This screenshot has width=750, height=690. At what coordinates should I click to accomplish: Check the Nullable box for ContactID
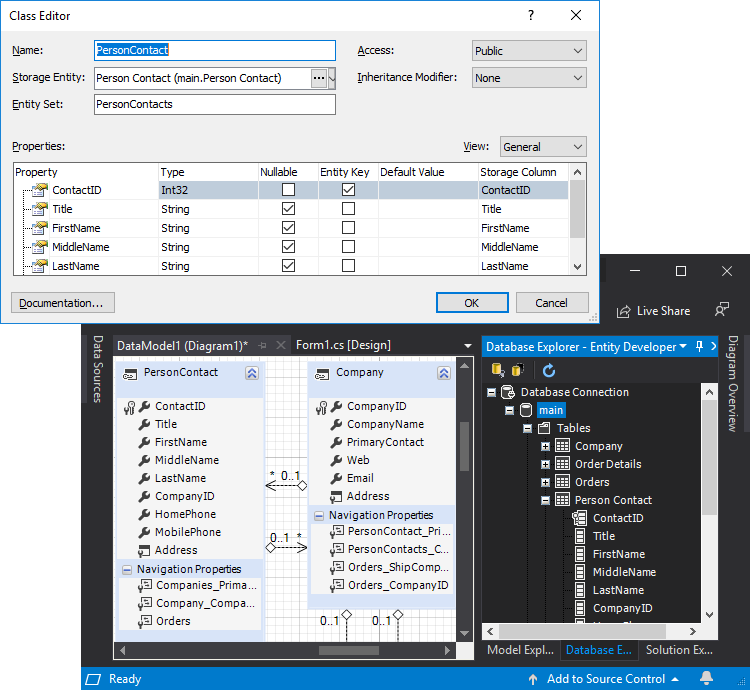pos(288,190)
